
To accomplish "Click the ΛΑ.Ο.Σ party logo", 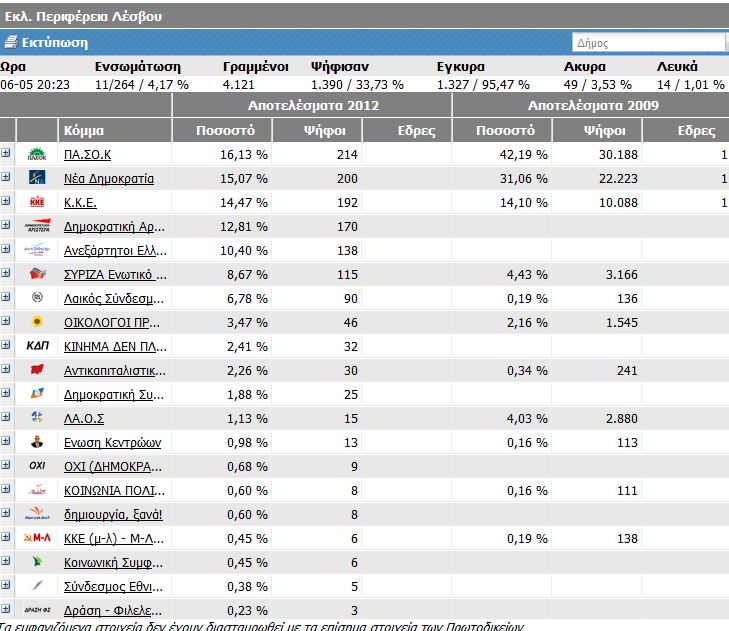I will pos(37,417).
